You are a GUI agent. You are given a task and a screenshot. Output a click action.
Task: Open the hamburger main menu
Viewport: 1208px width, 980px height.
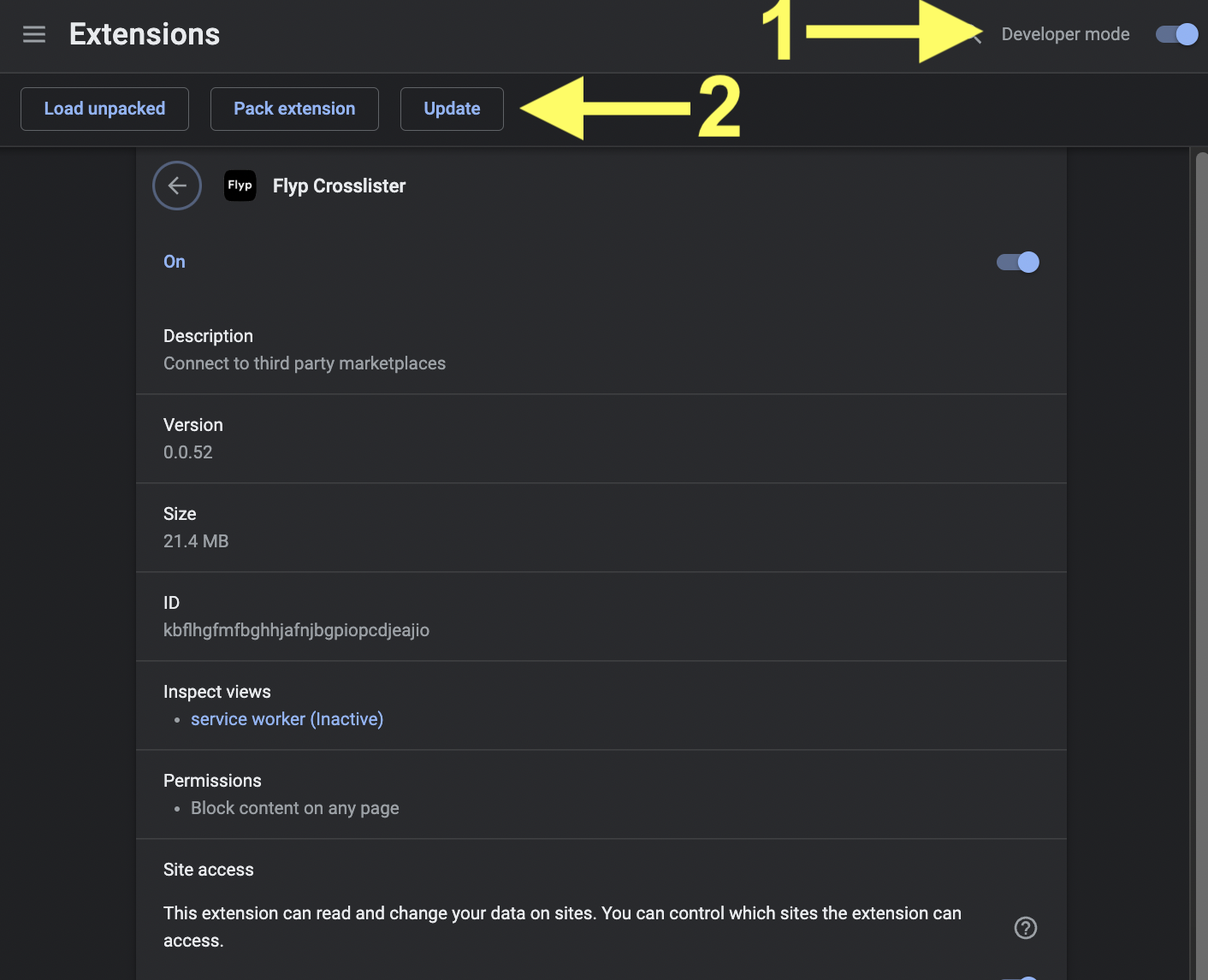[x=34, y=34]
